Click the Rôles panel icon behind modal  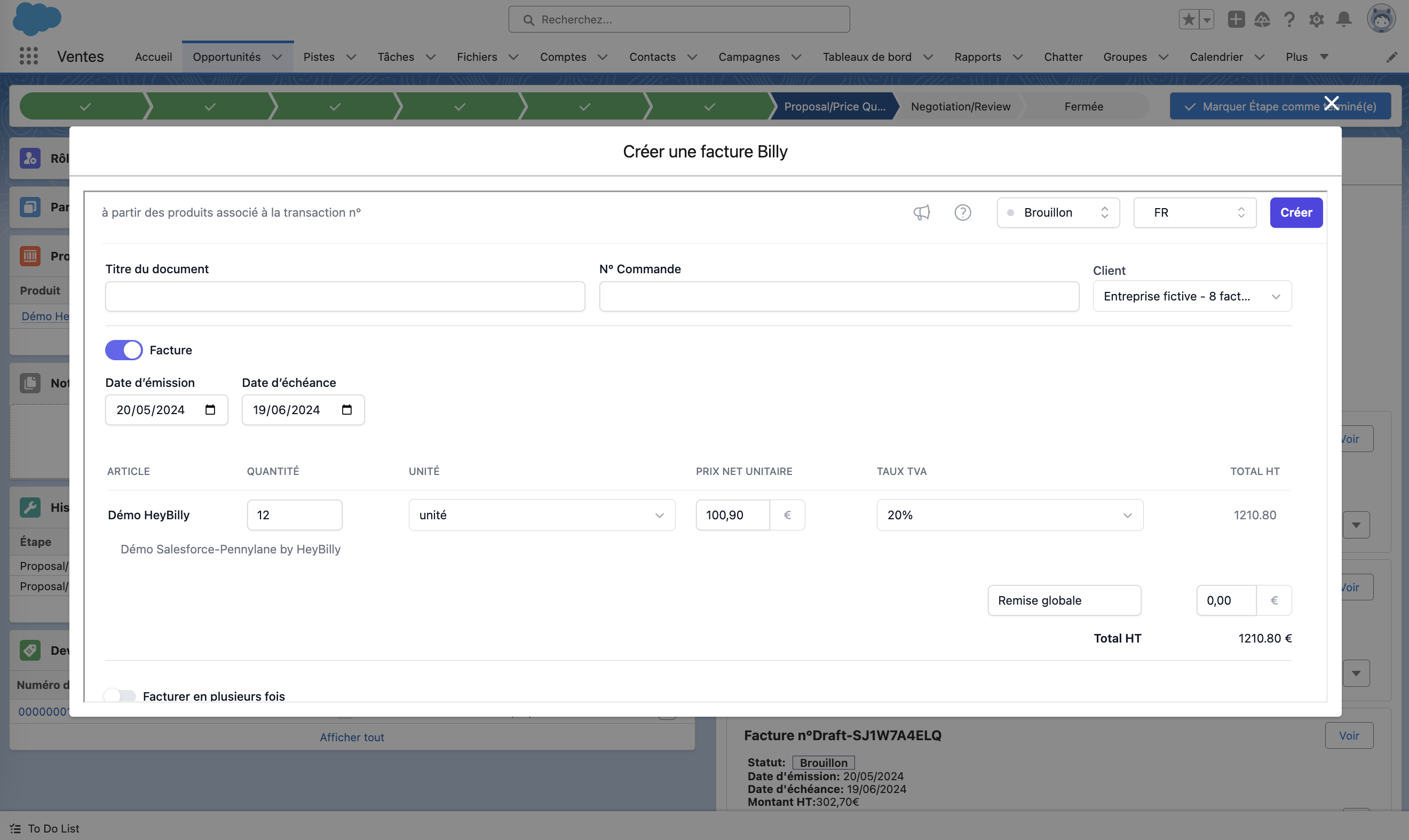30,158
